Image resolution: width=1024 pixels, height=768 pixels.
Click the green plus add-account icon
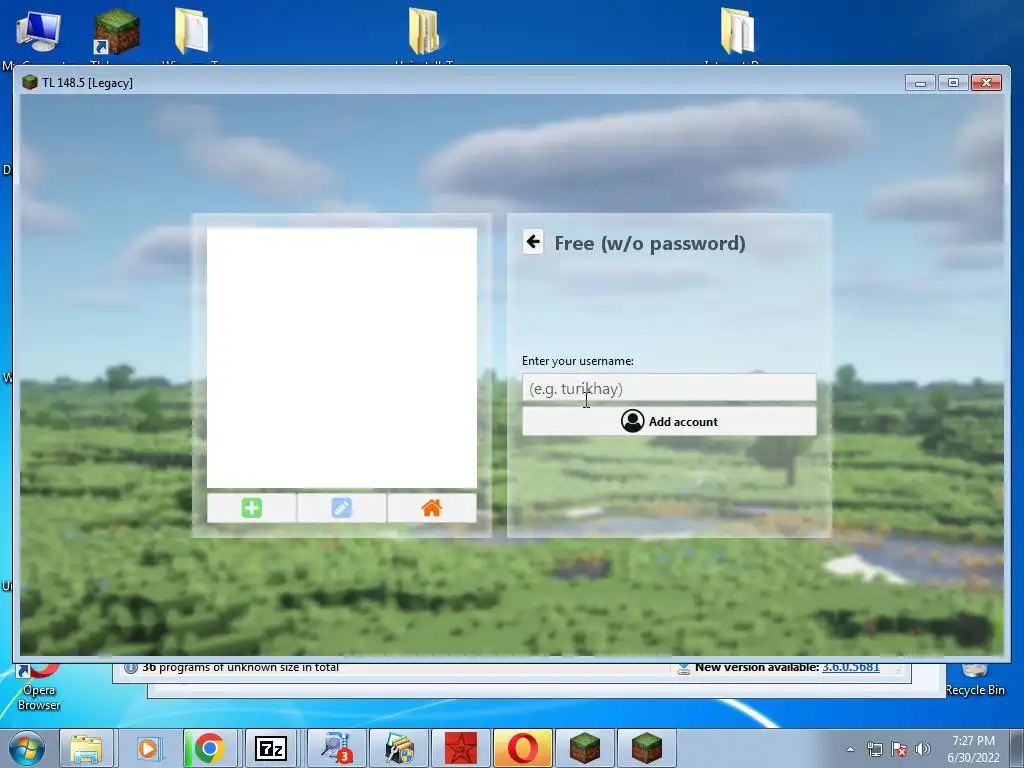click(251, 507)
